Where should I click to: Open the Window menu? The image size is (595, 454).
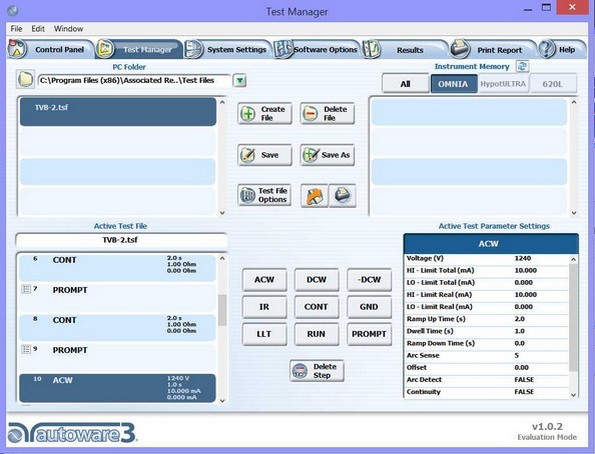68,28
